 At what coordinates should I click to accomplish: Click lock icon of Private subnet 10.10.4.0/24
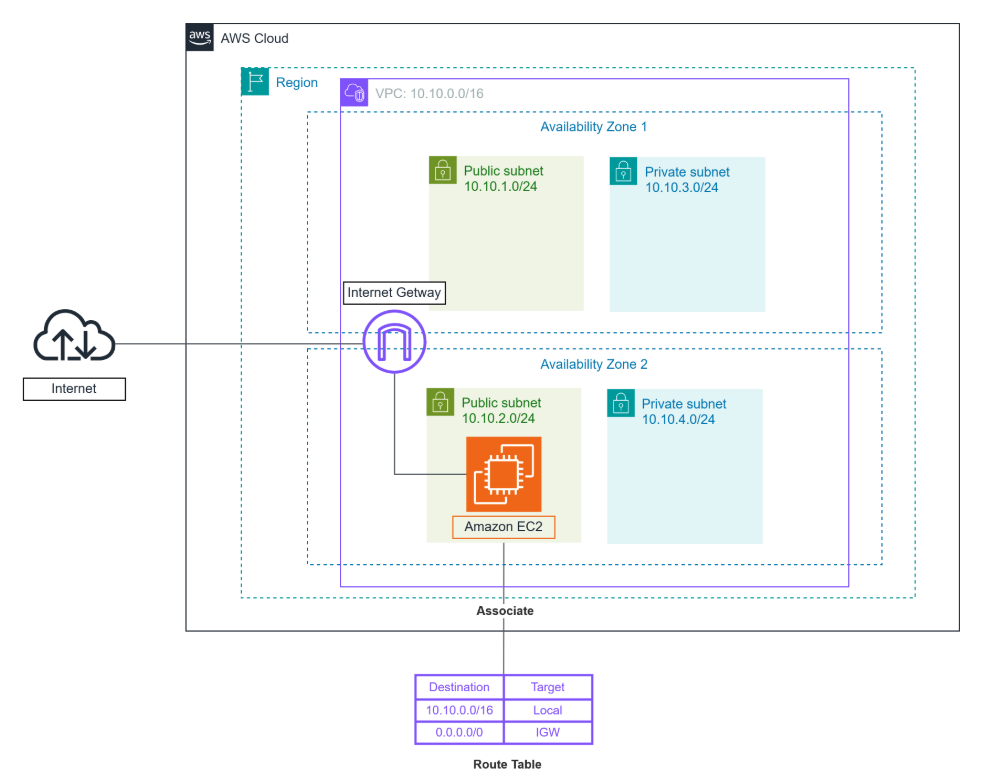pos(621,404)
